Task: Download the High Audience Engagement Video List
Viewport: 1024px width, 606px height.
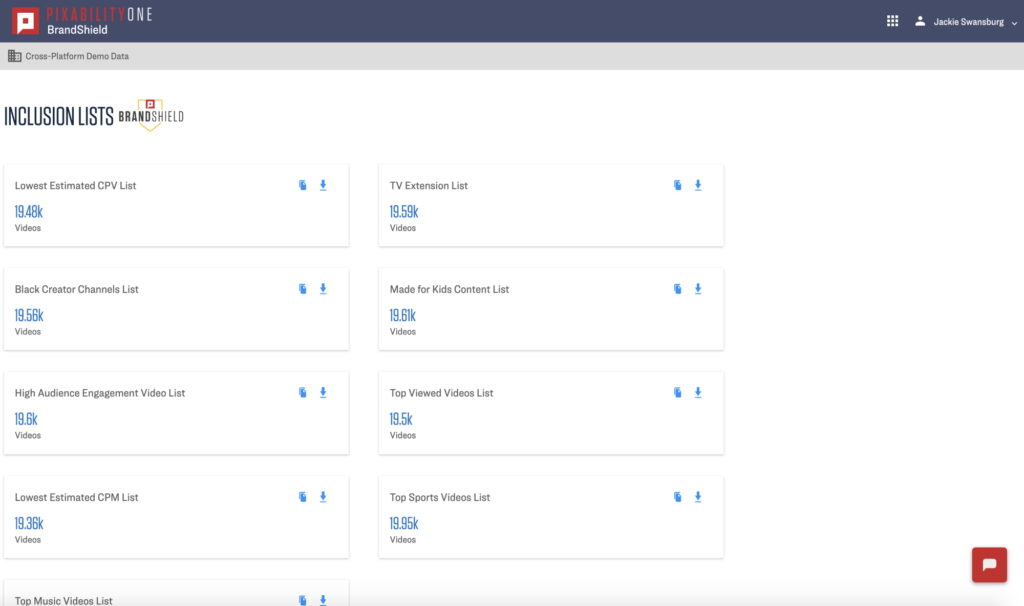Action: 323,393
